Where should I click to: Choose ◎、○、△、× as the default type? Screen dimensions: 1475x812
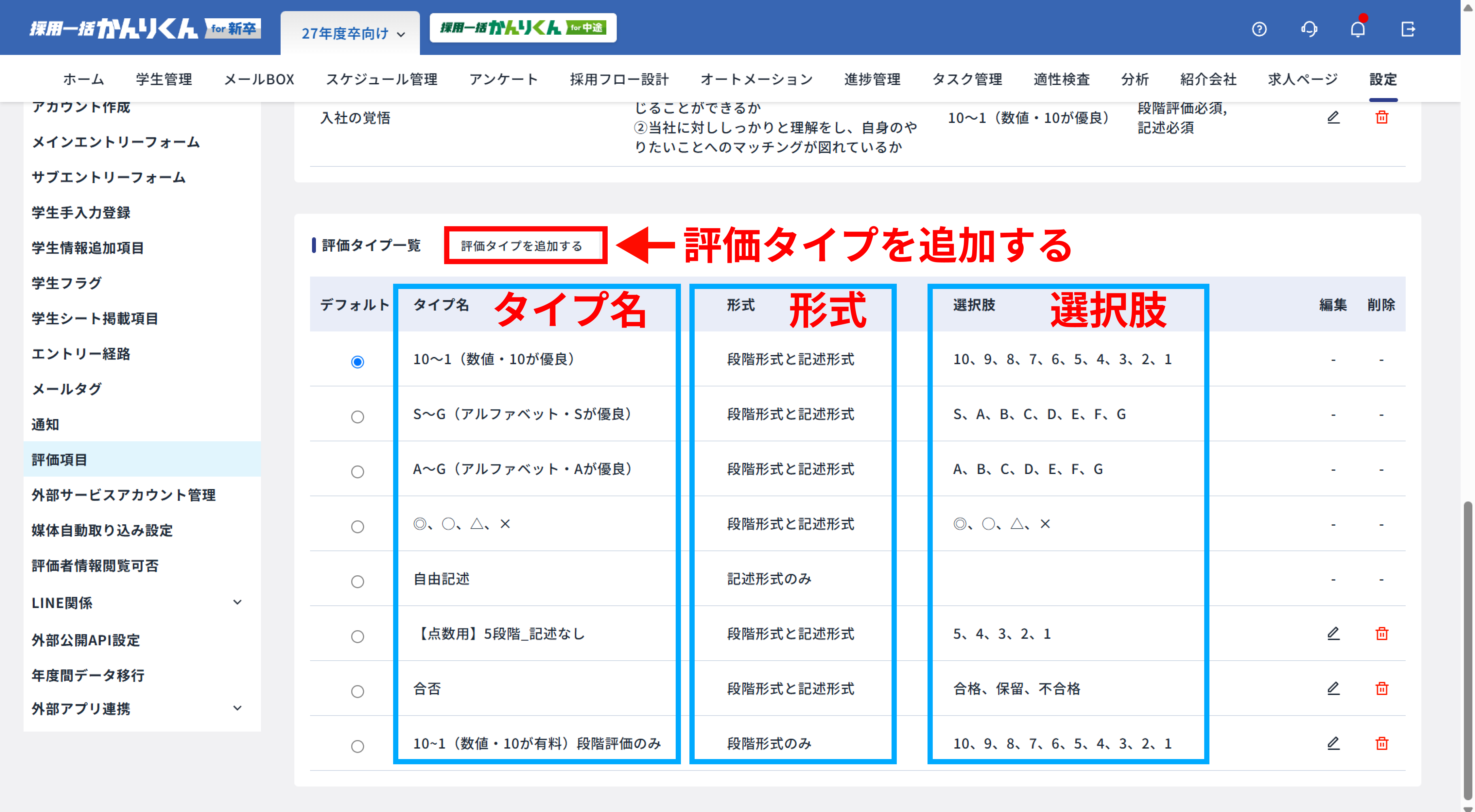click(357, 526)
